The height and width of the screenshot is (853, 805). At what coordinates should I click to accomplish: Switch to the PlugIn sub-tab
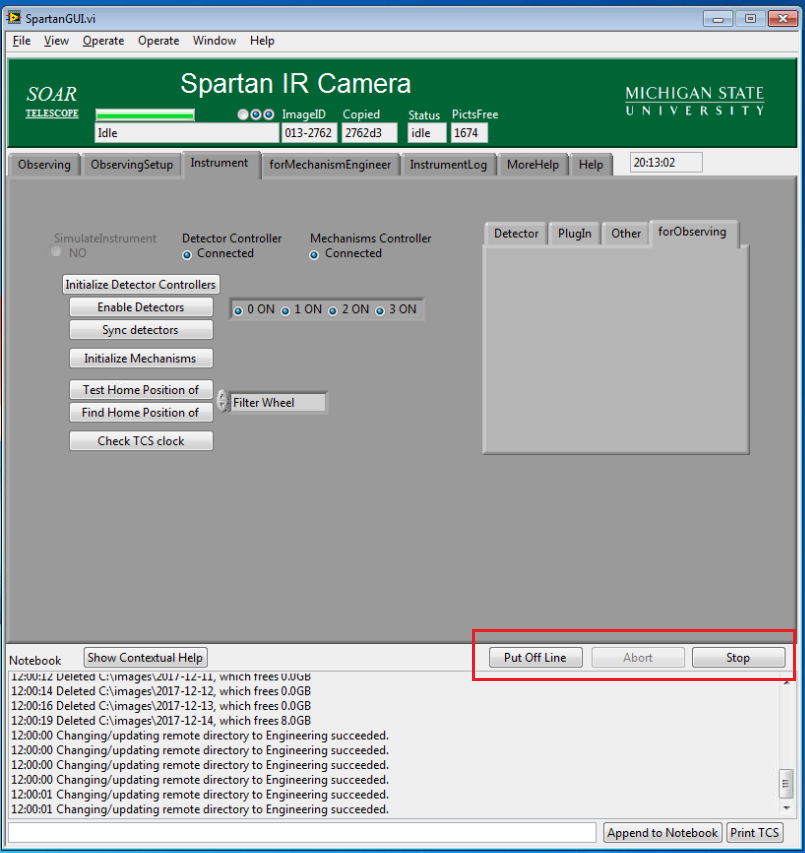click(x=574, y=234)
